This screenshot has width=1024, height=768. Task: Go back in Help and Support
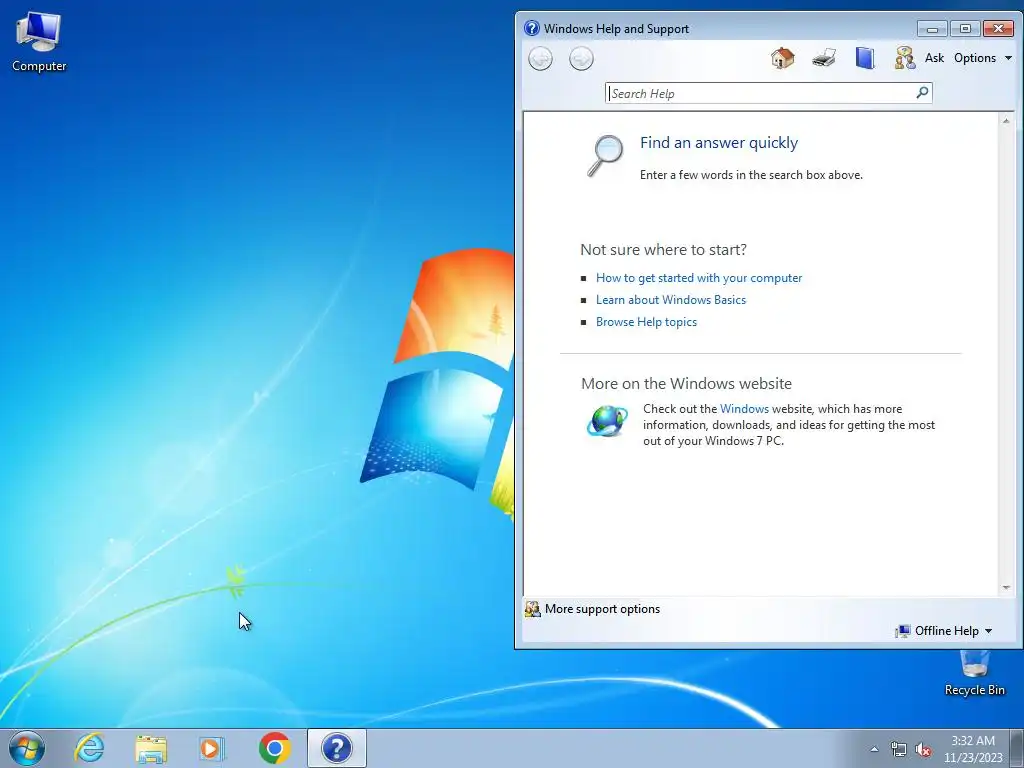click(540, 59)
